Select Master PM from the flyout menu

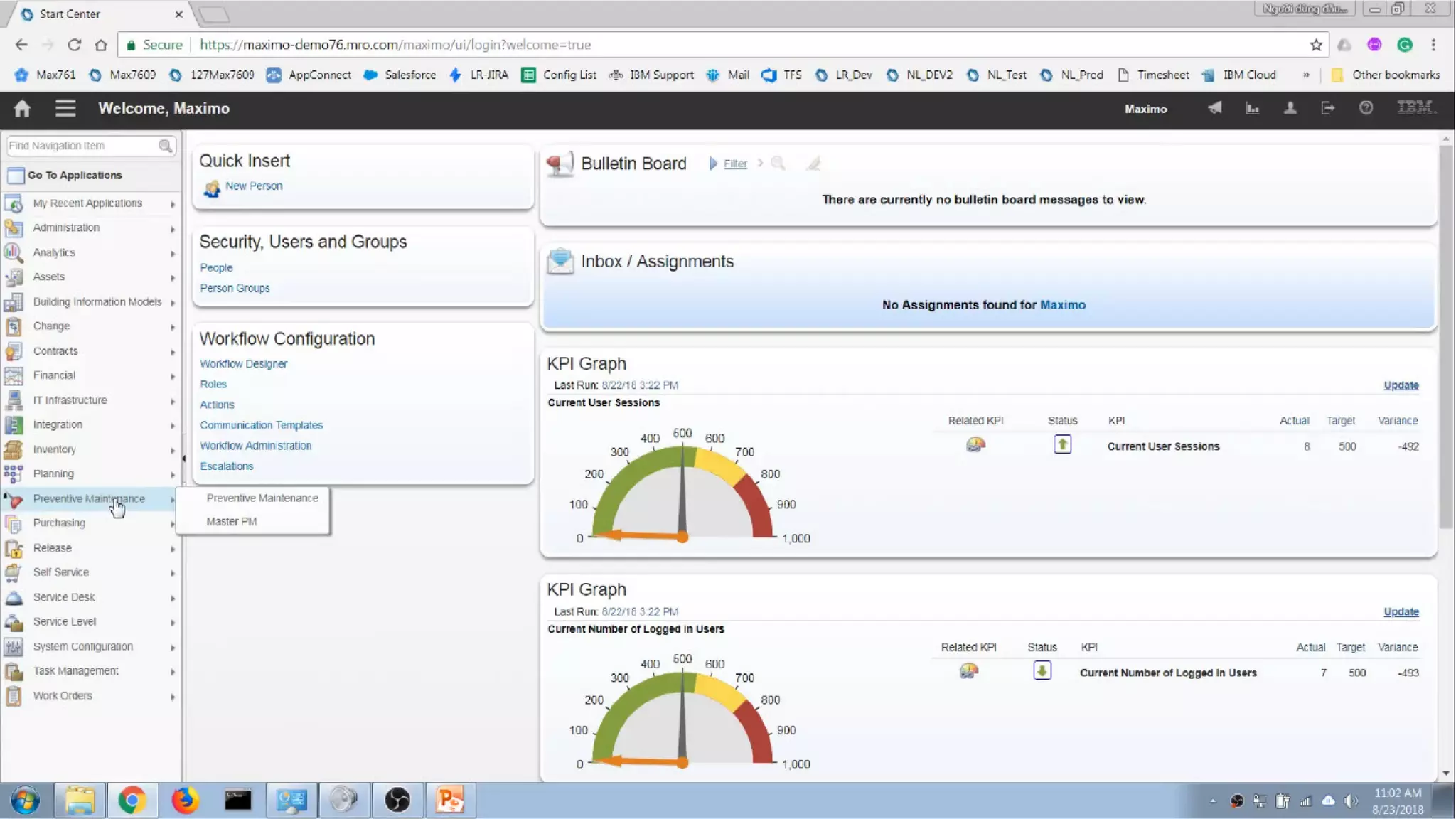point(232,521)
